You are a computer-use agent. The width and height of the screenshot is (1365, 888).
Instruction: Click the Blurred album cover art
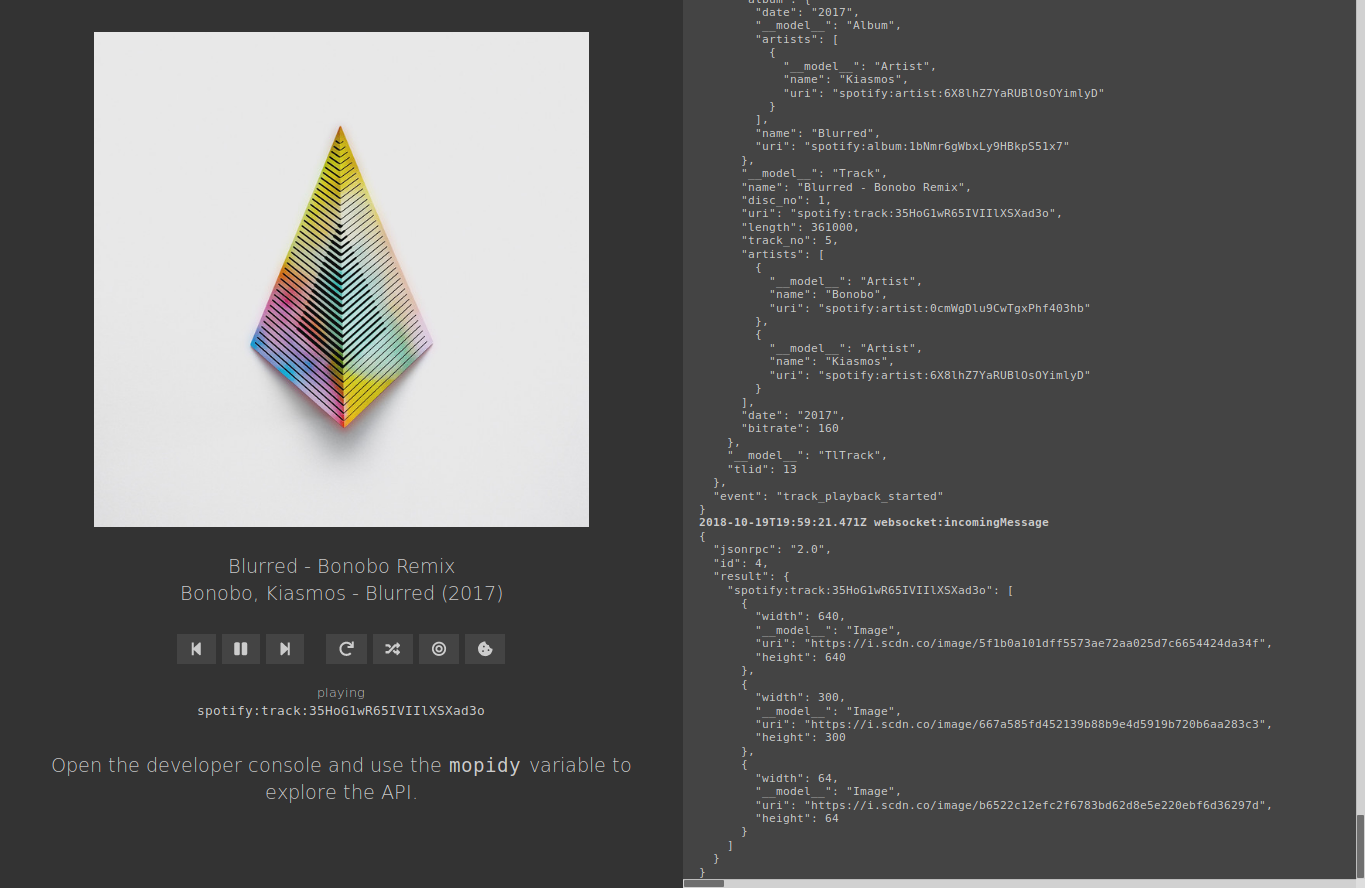click(341, 279)
